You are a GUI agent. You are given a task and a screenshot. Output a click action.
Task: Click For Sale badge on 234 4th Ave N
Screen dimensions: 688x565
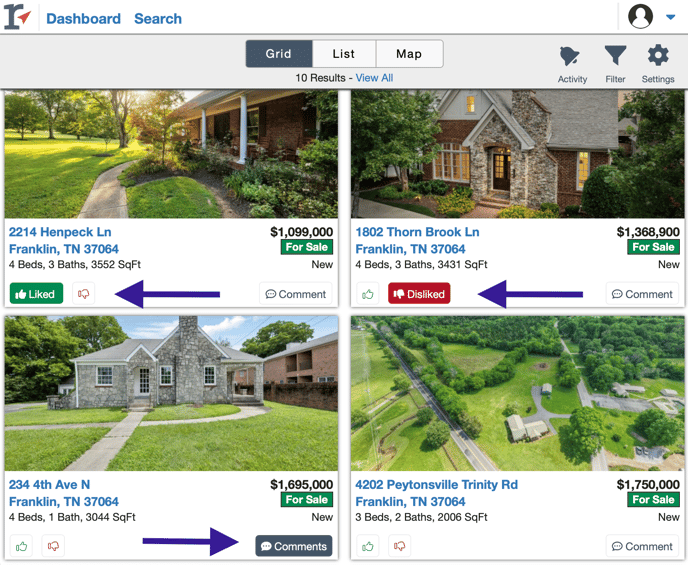click(307, 500)
